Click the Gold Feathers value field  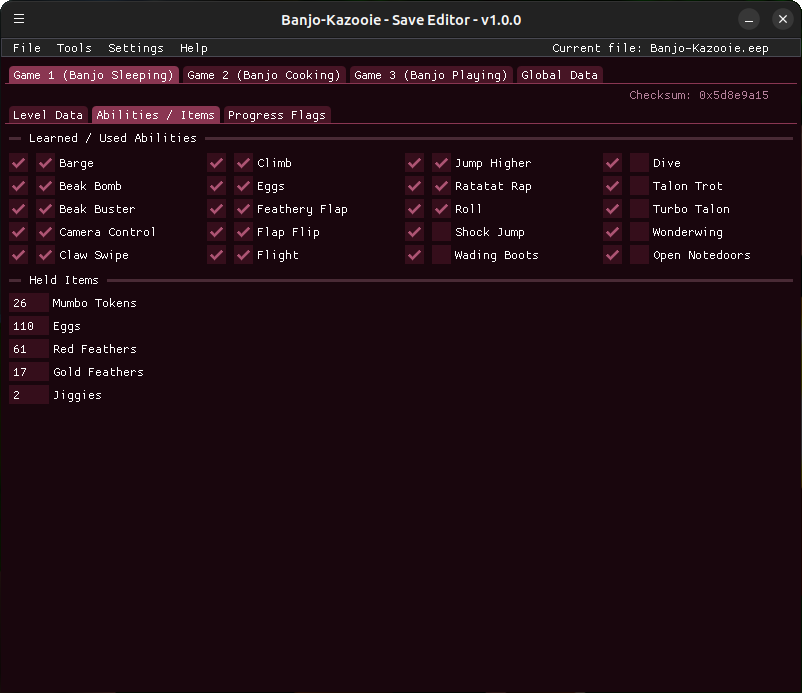[x=29, y=372]
